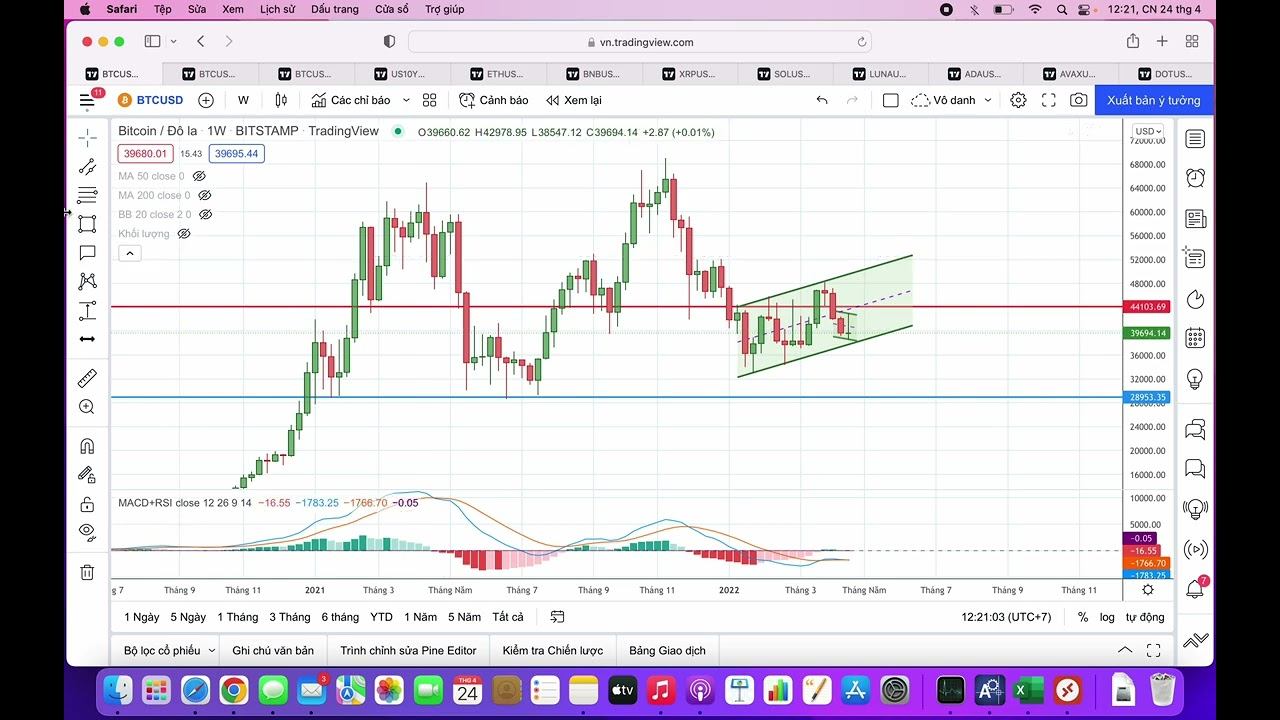This screenshot has width=1280, height=720.
Task: Click Xuất bản ý tưởng publish button
Action: [1154, 100]
